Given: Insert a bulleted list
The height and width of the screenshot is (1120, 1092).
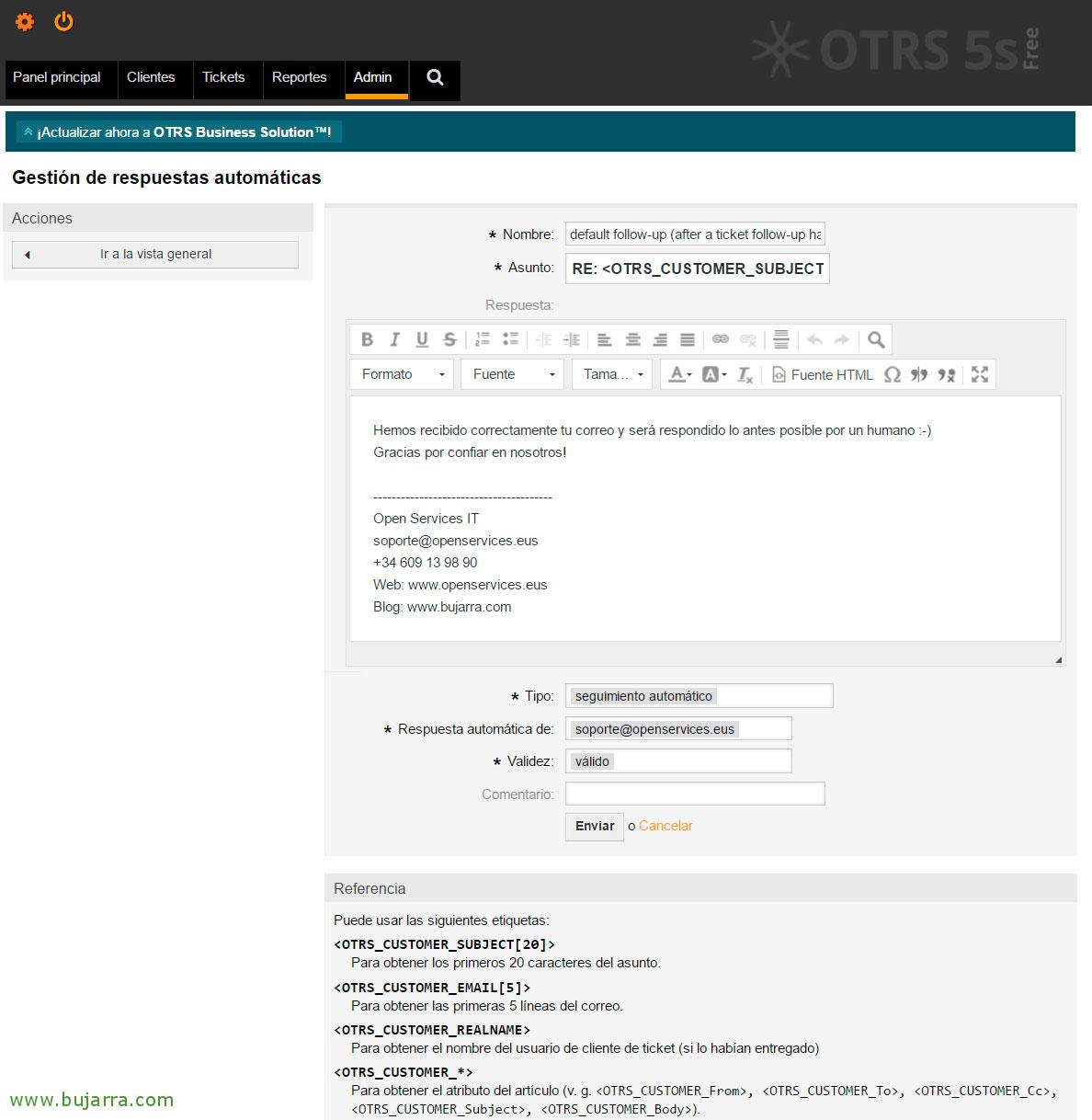Looking at the screenshot, I should (510, 339).
